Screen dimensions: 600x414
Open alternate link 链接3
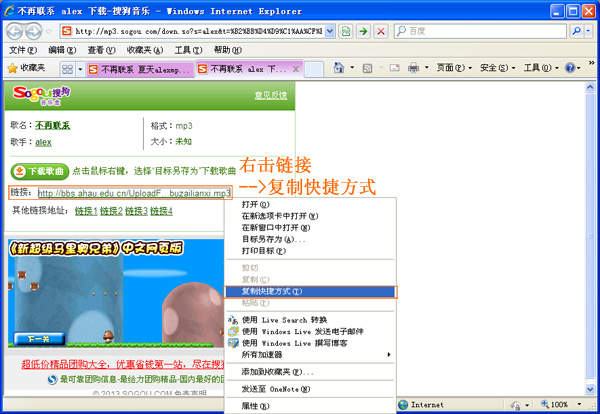[x=136, y=211]
